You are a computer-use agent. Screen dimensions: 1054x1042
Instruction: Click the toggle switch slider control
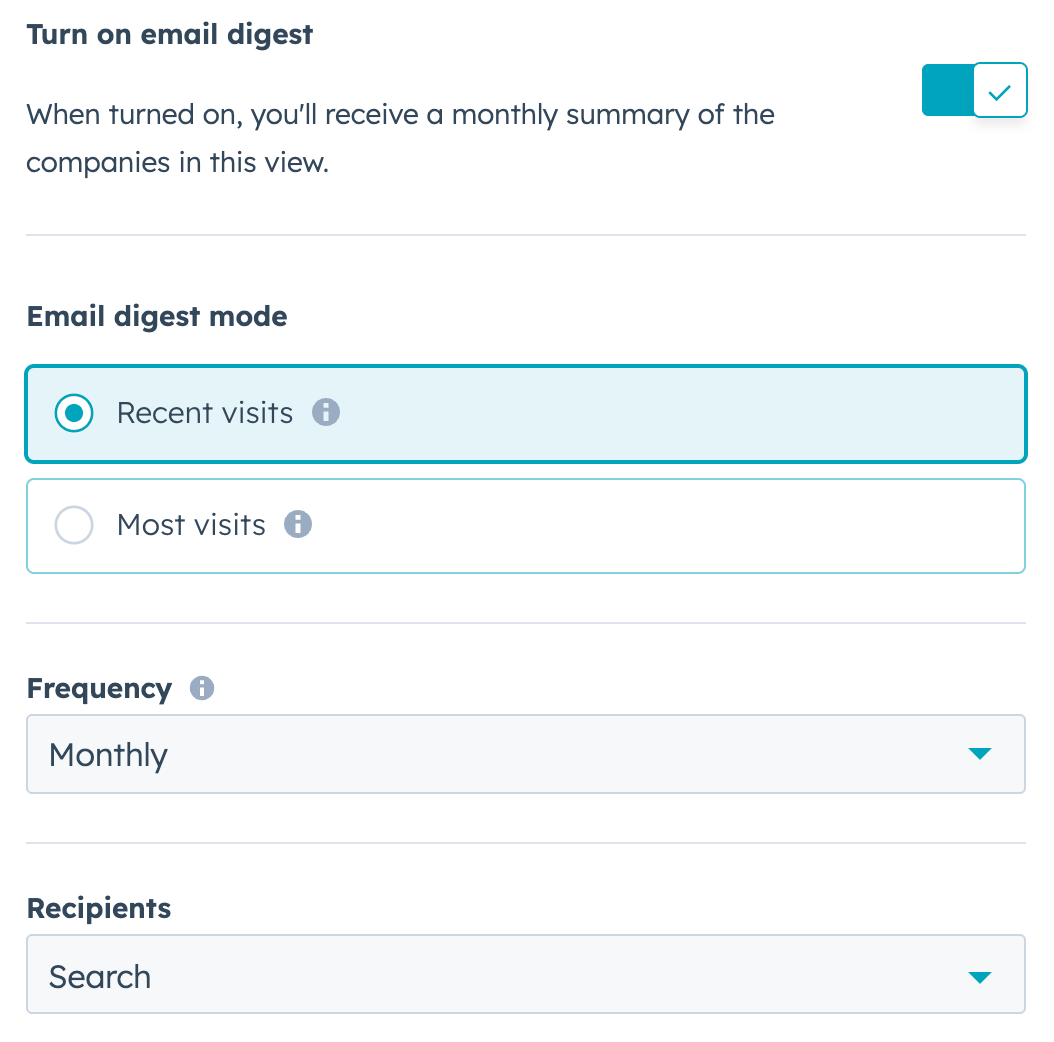(x=974, y=90)
